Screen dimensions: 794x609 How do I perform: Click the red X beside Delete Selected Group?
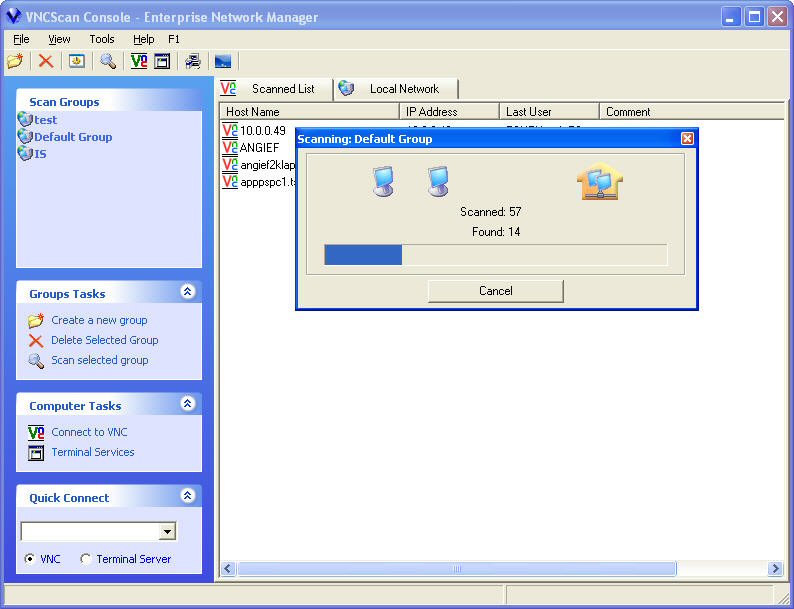pos(36,341)
